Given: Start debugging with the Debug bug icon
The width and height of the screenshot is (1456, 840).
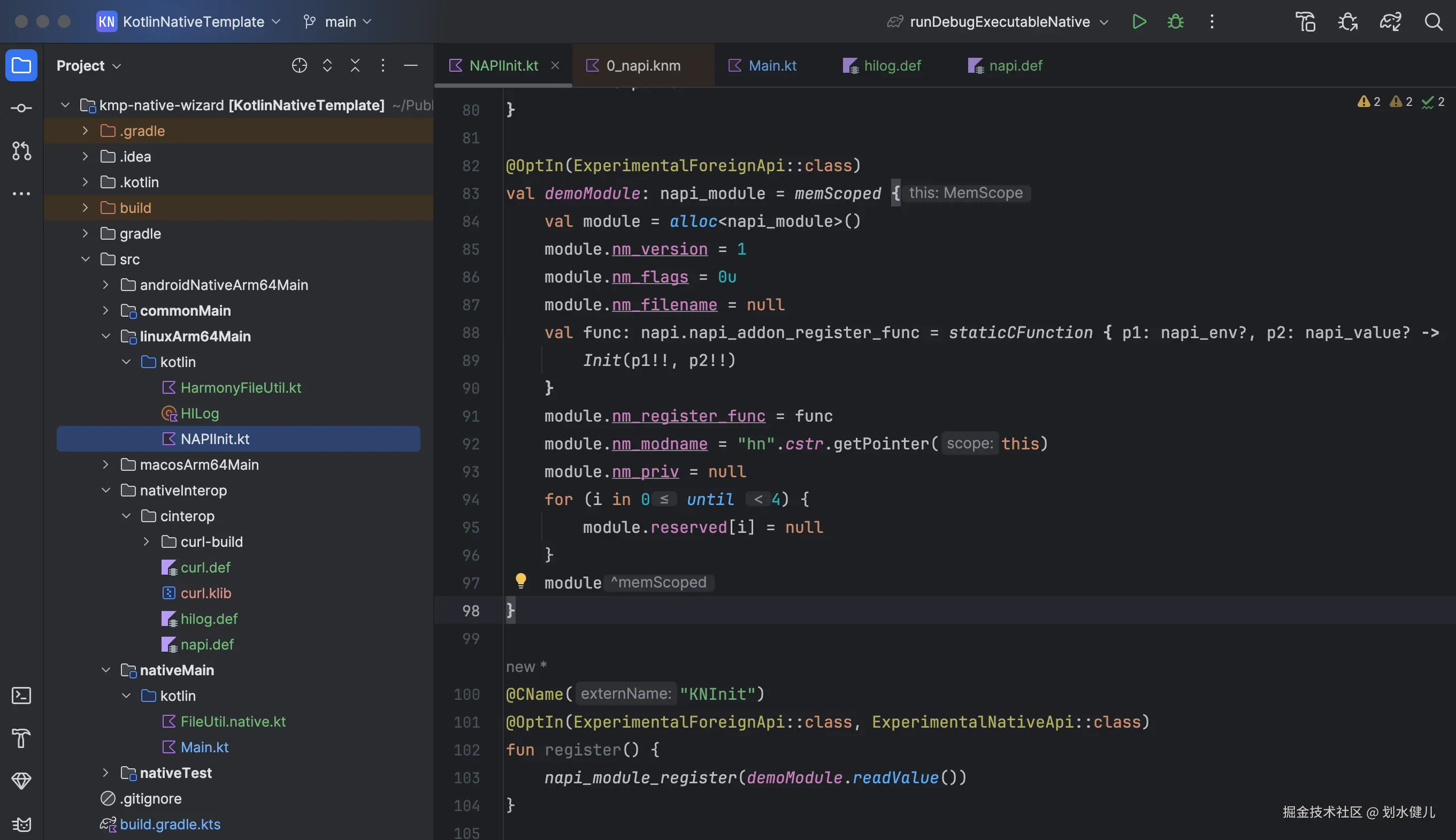Looking at the screenshot, I should tap(1175, 22).
